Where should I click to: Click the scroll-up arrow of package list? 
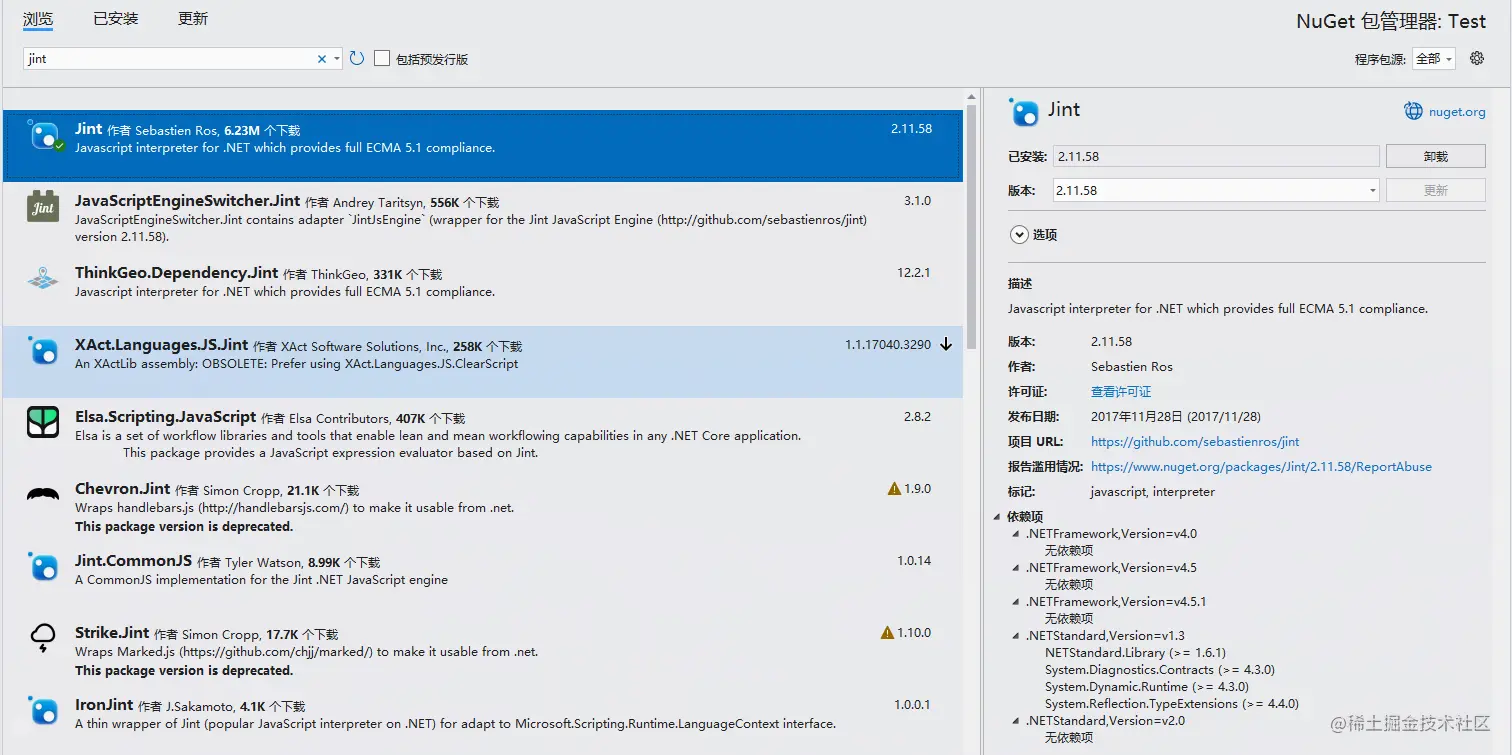point(971,97)
